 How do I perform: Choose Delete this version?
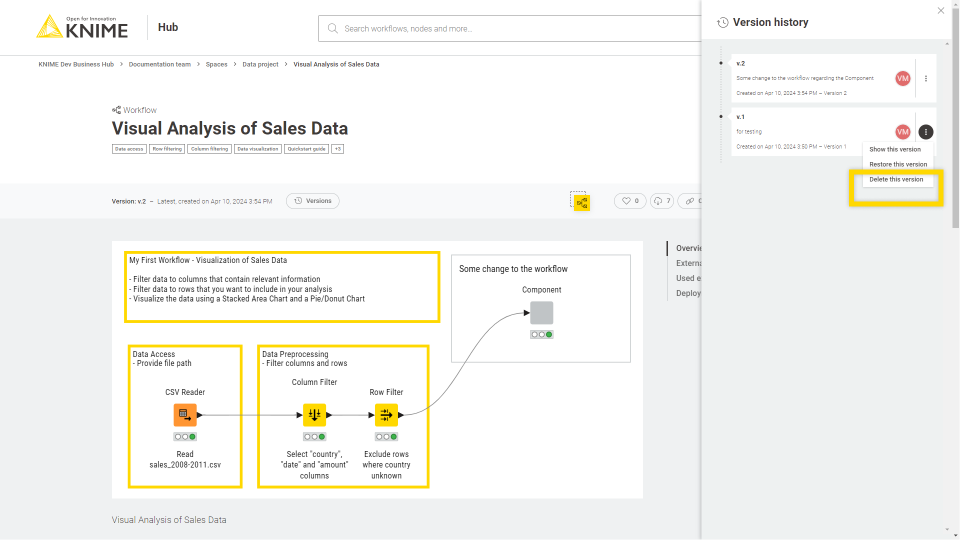896,179
